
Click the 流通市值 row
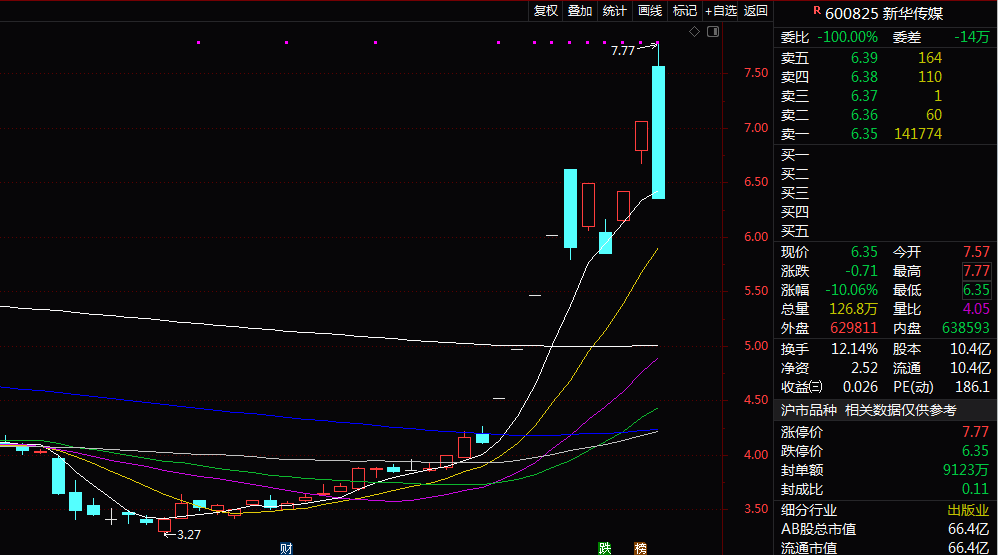(885, 547)
